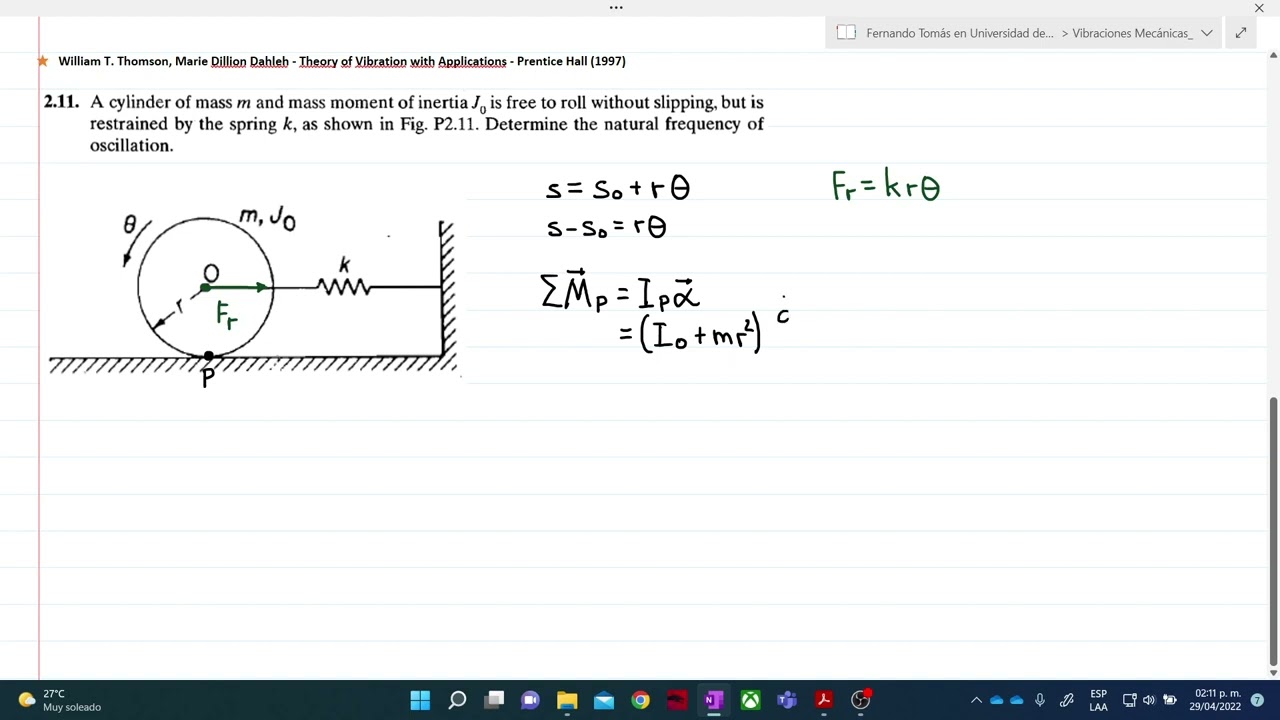The image size is (1280, 720).
Task: Expand the notebook navigation dropdown chevron
Action: tap(1207, 33)
